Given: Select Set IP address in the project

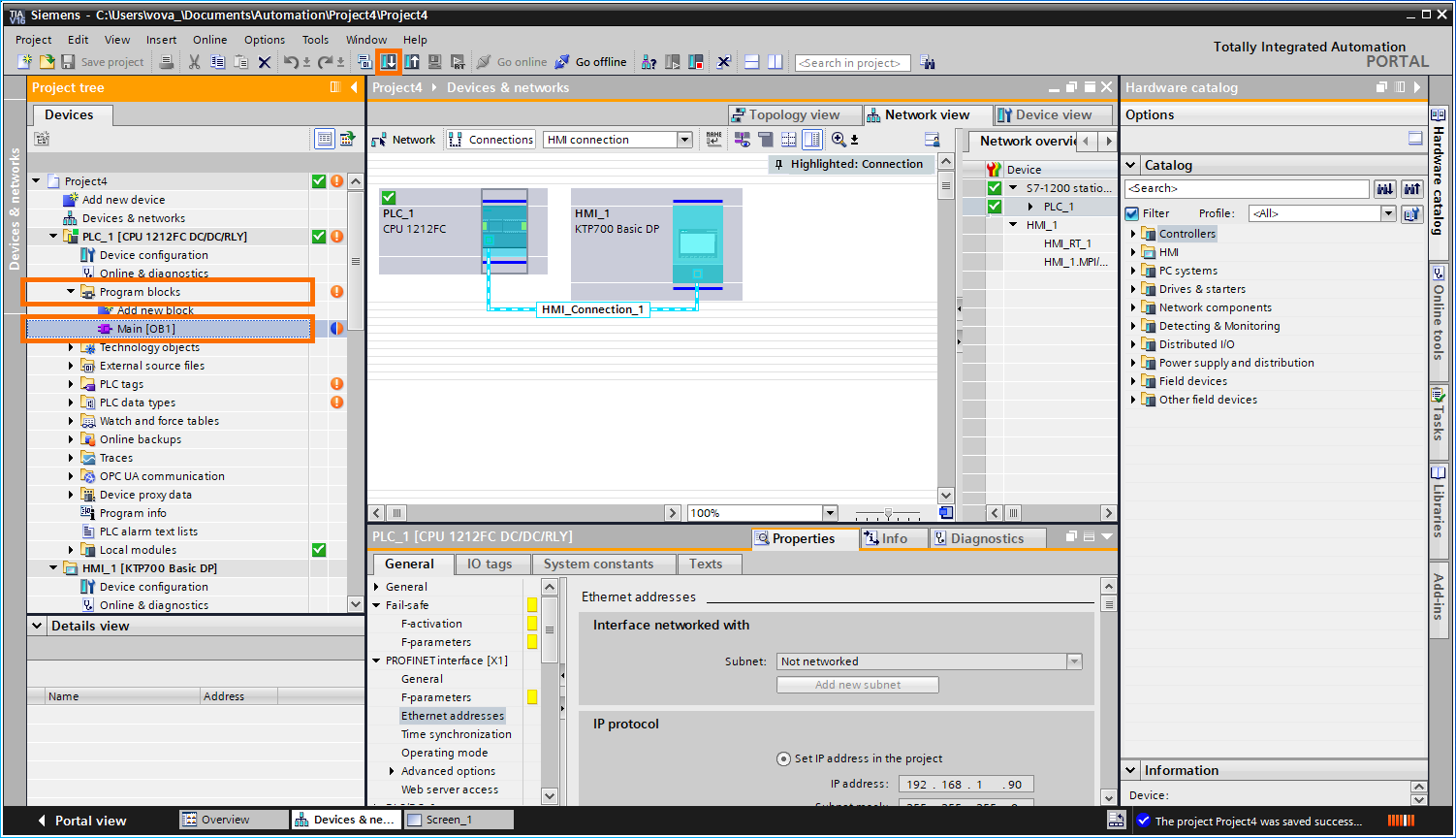Looking at the screenshot, I should pos(784,758).
